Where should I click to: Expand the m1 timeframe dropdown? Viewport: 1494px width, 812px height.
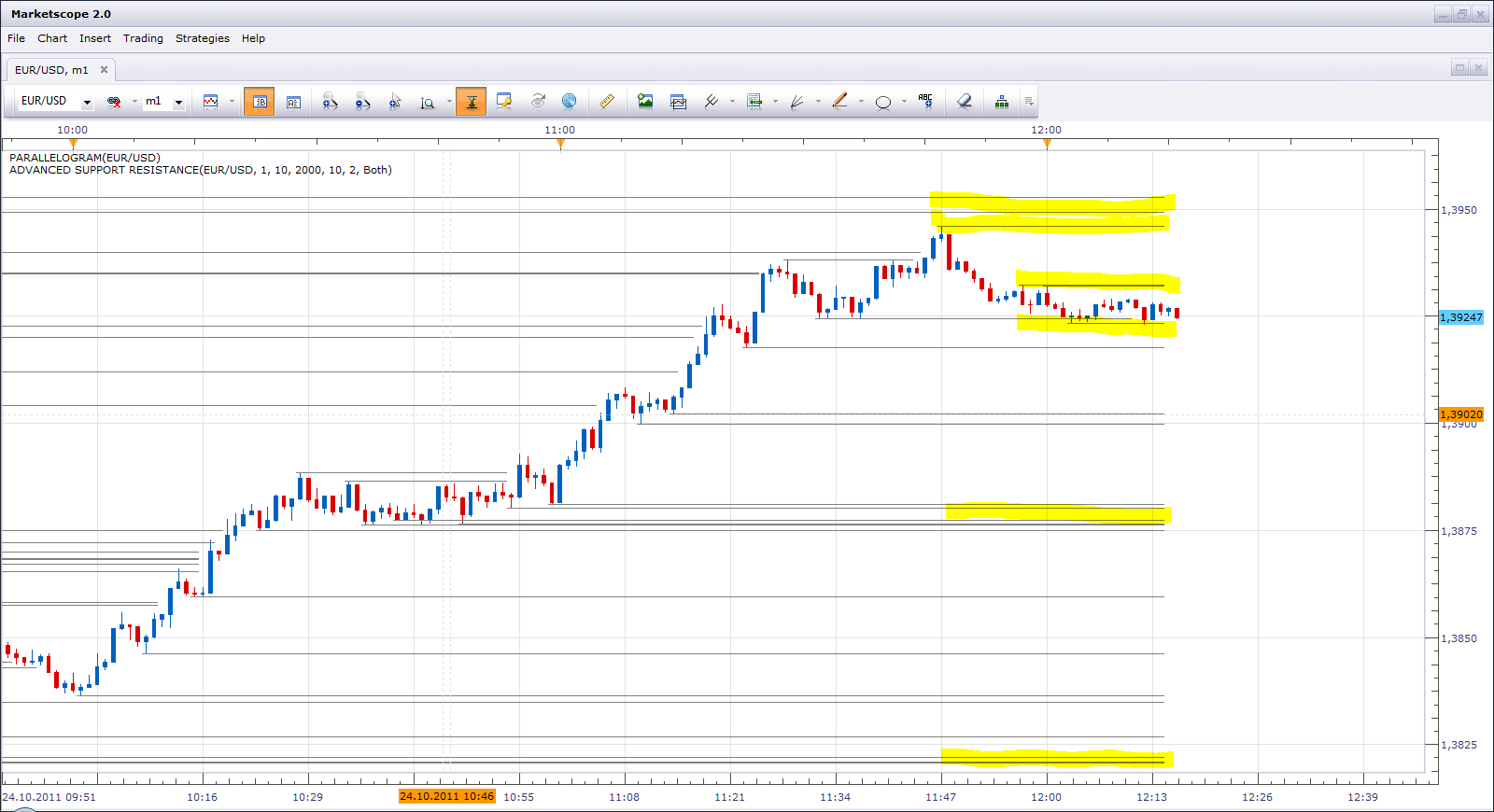pyautogui.click(x=178, y=102)
